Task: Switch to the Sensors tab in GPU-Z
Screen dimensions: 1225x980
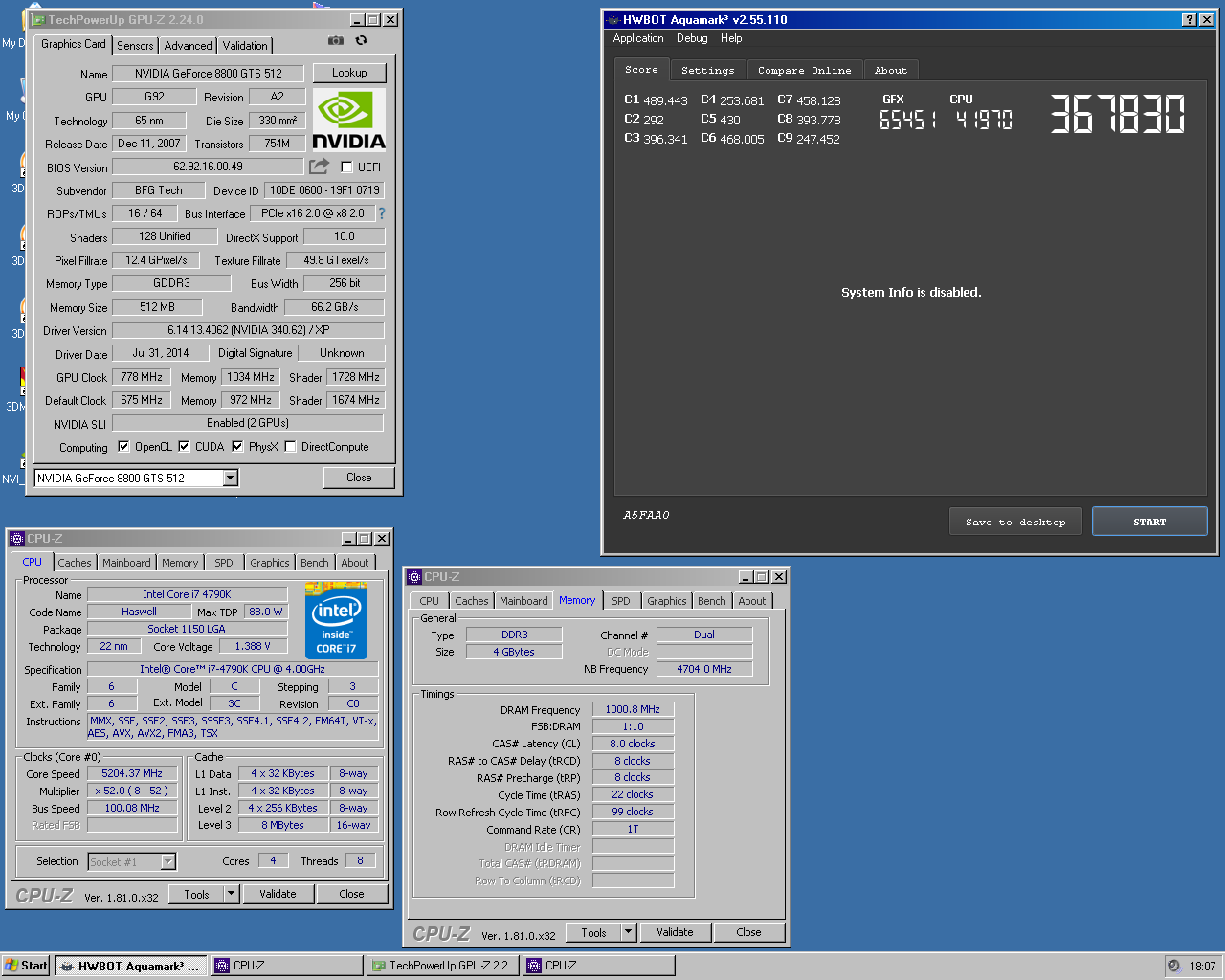Action: (x=135, y=45)
